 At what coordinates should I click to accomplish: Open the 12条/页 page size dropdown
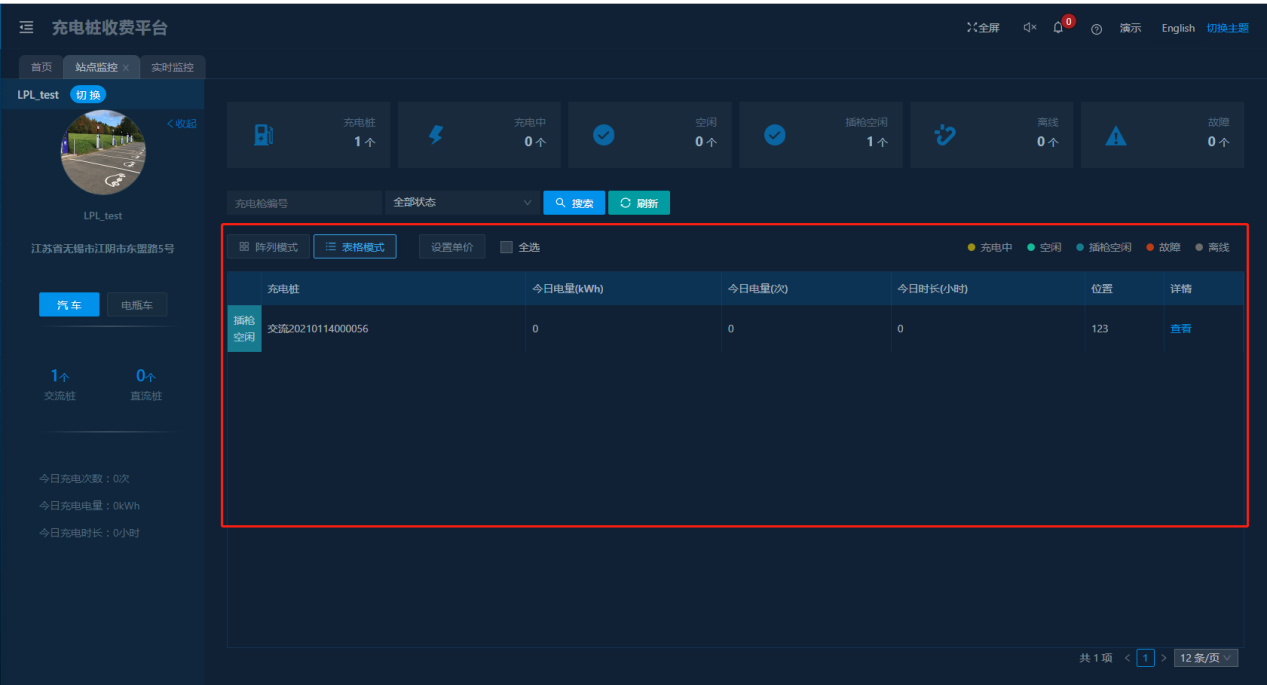click(1206, 658)
